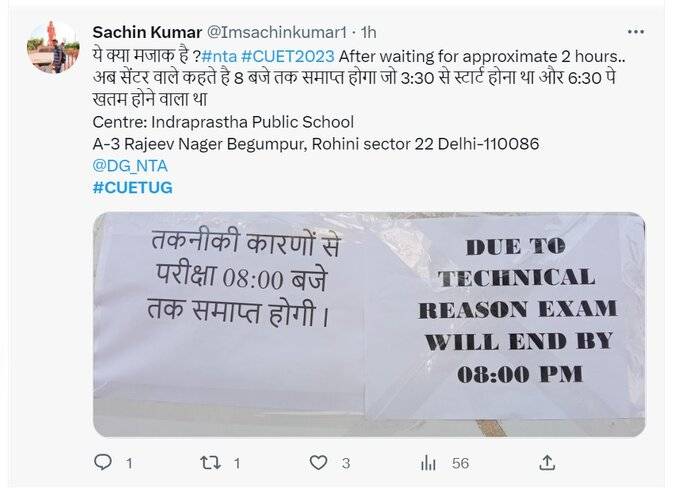Image resolution: width=675 pixels, height=488 pixels.
Task: Open the #CUETUG hashtag
Action: point(133,188)
